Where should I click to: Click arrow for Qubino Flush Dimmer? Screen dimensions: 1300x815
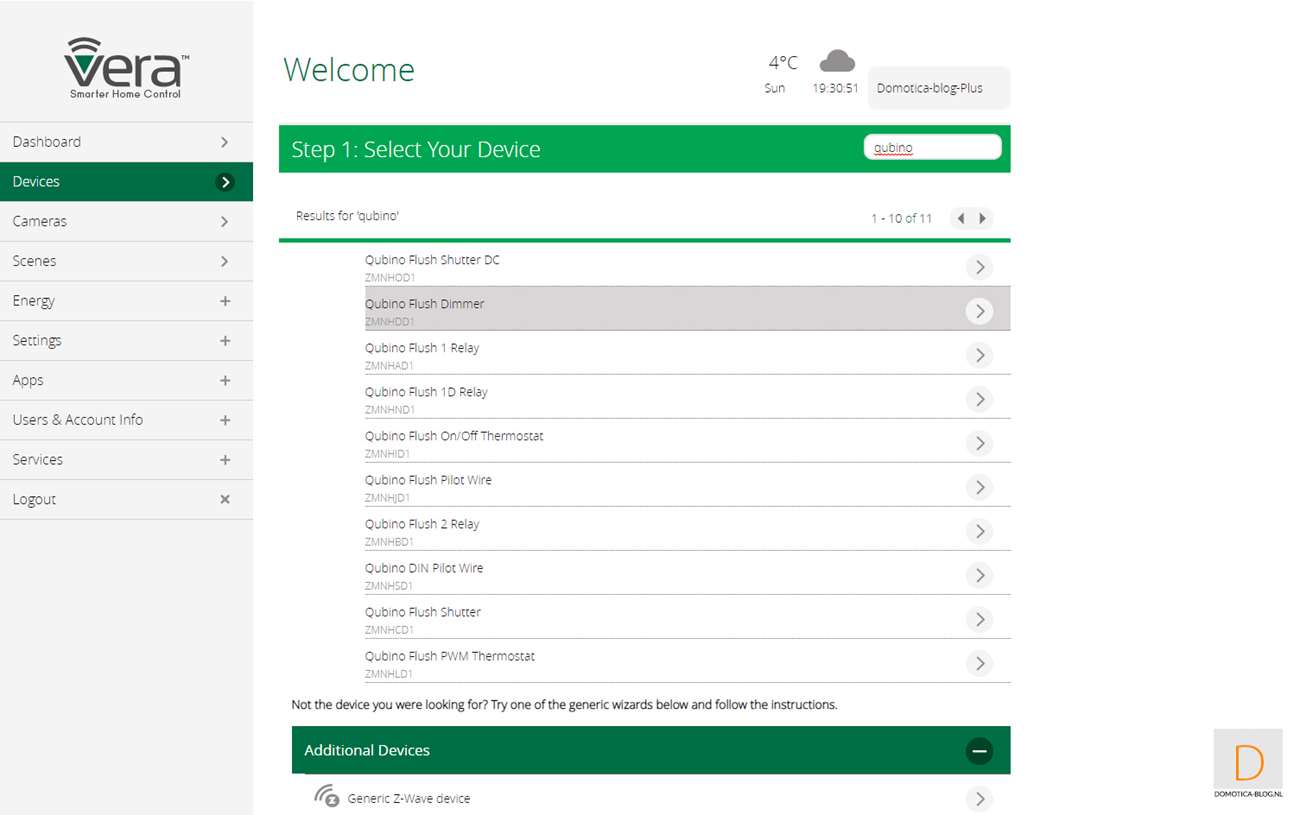click(980, 311)
